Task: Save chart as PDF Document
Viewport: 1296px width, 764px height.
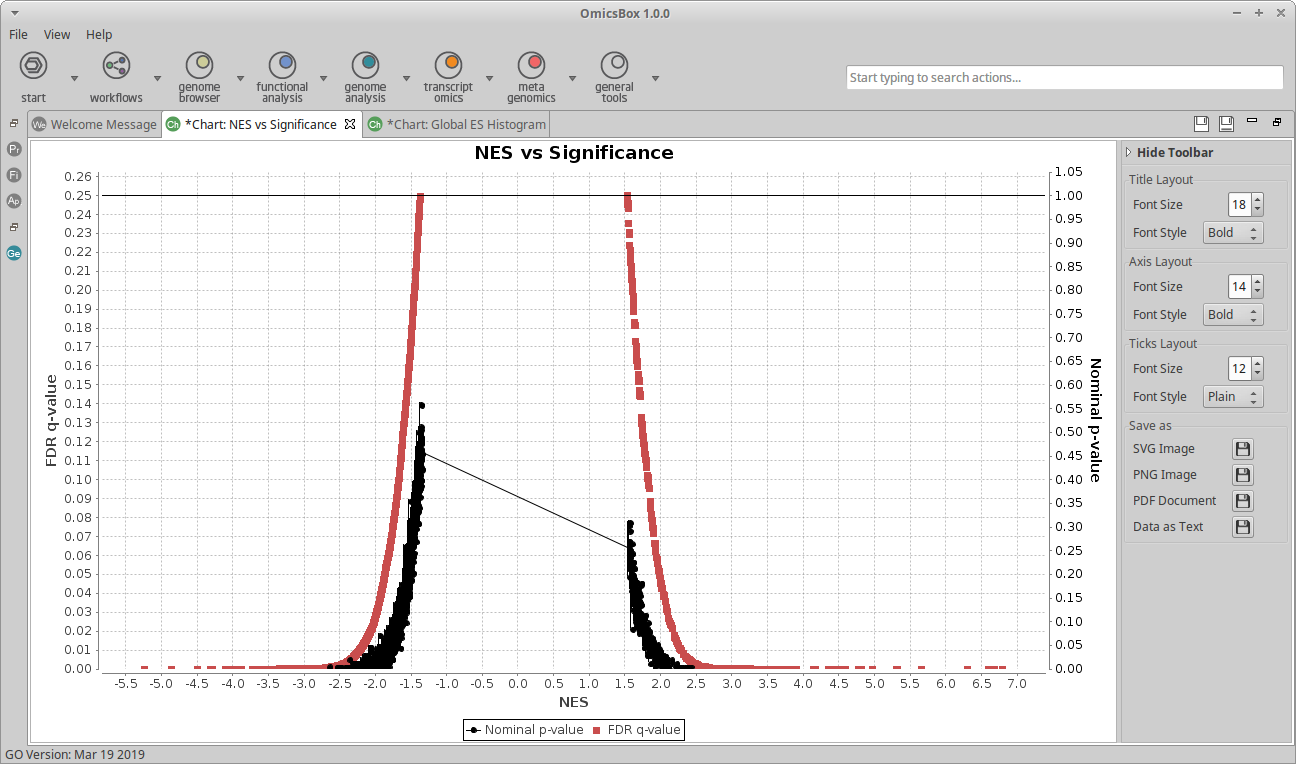Action: [x=1242, y=501]
